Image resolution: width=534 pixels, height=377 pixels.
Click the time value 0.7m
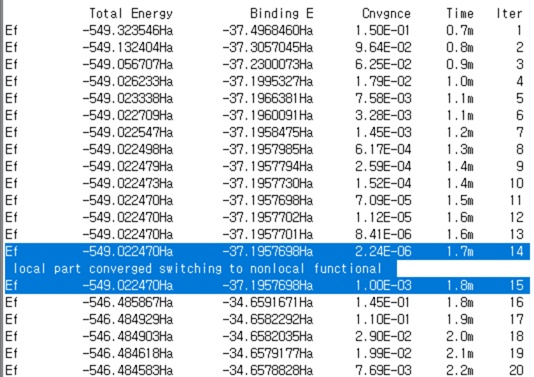click(460, 31)
